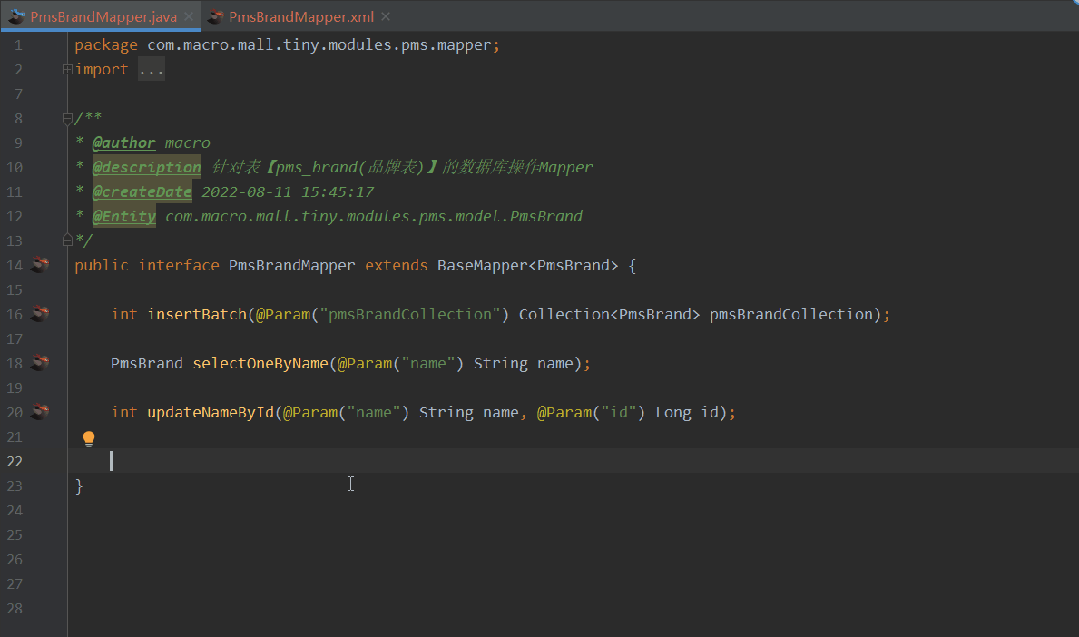Screen dimensions: 1079x637
Task: Collapse the Javadoc comment using the fold arrow
Action: pos(66,117)
